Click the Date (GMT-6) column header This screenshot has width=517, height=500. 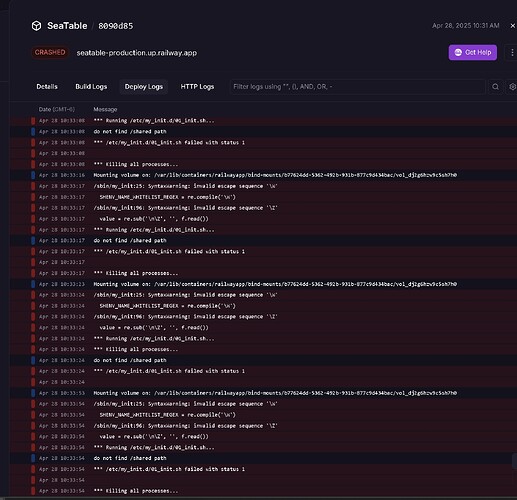[x=57, y=109]
